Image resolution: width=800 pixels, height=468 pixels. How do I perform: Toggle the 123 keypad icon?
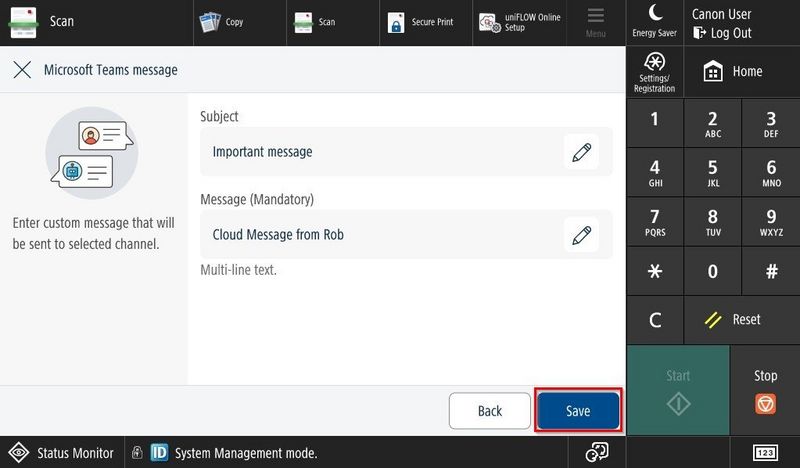click(x=764, y=453)
